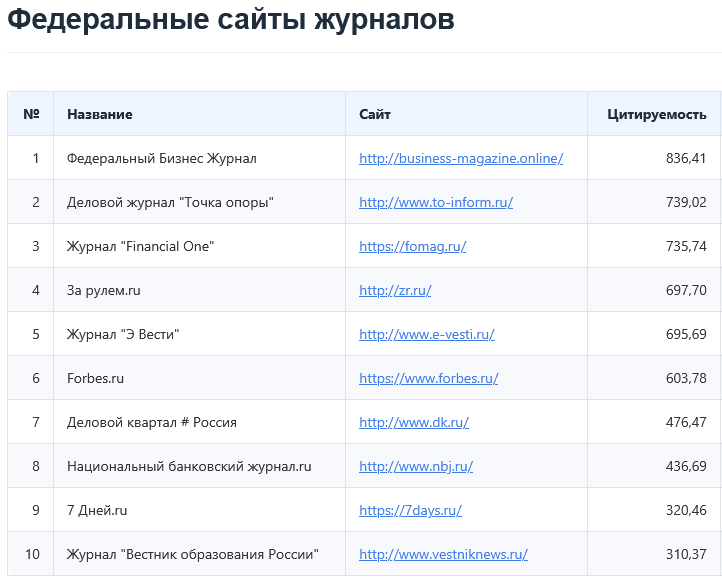Screen dimensions: 722x585
Task: Open the www.e-vesti.ru link
Action: pos(427,334)
